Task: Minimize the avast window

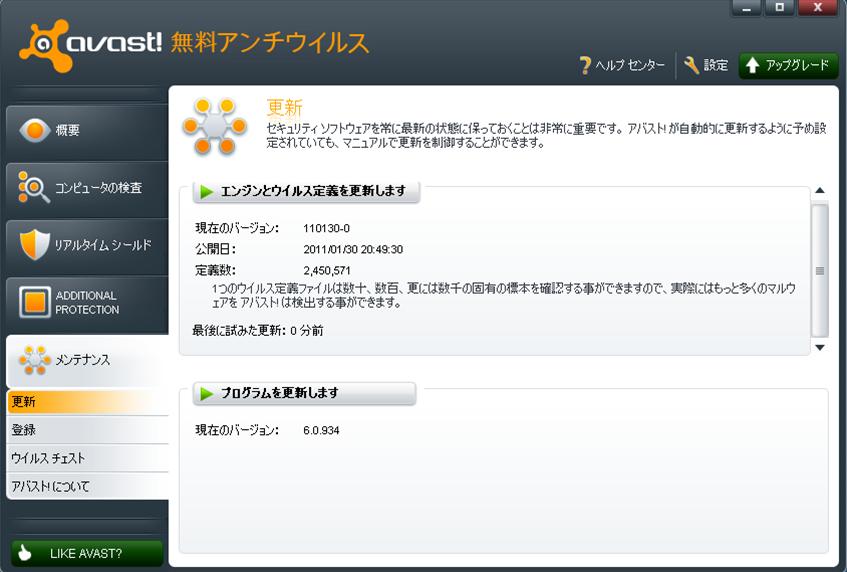Action: [746, 8]
